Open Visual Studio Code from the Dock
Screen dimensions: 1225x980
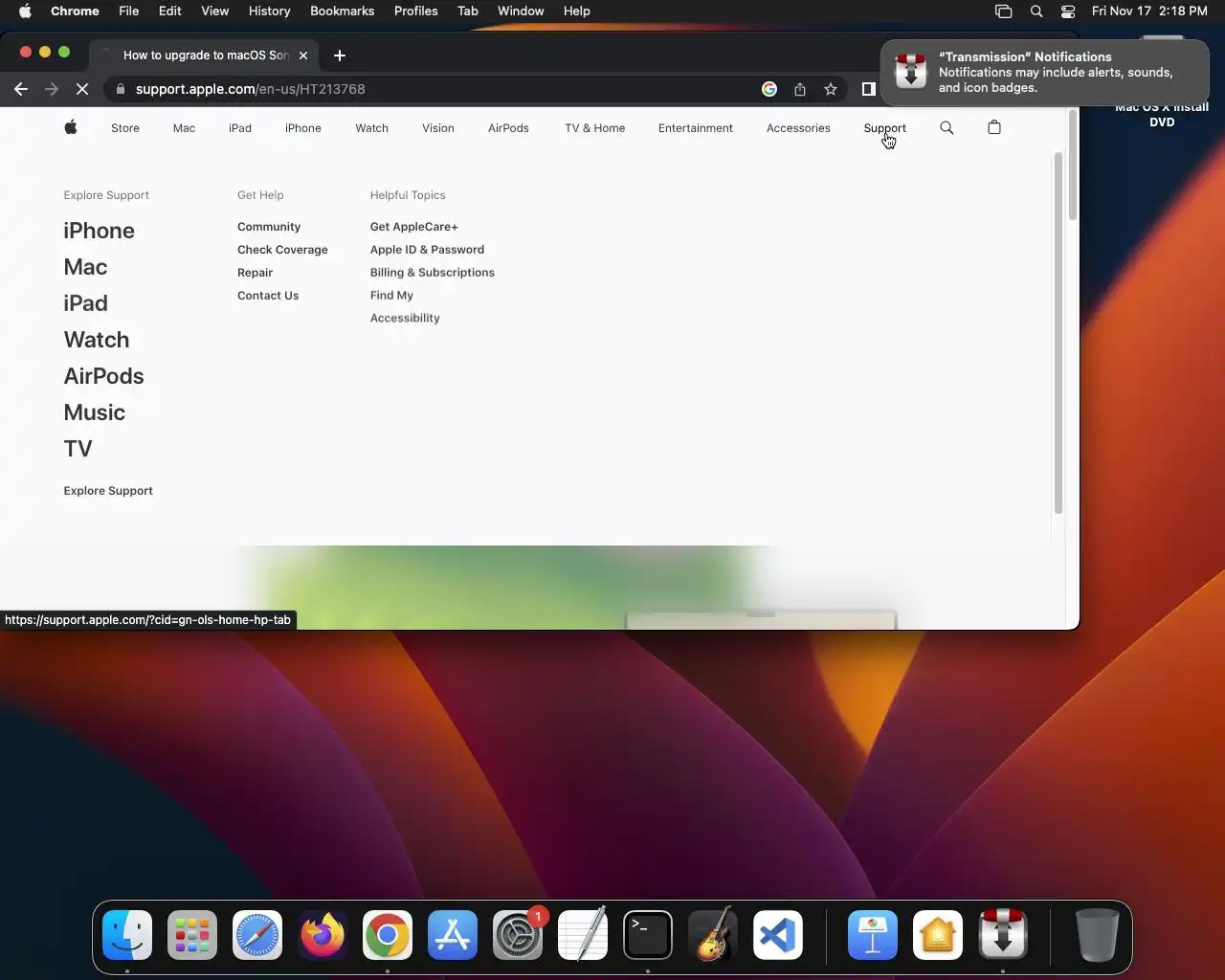(x=778, y=935)
